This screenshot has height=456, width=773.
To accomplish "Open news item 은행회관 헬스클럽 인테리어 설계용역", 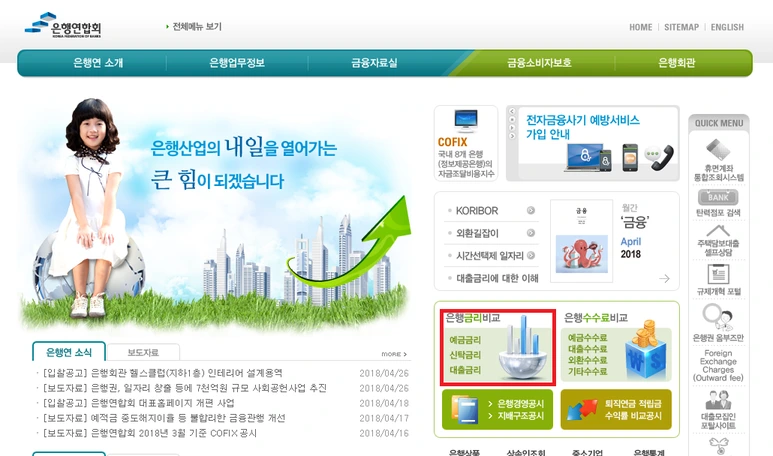I will (162, 373).
